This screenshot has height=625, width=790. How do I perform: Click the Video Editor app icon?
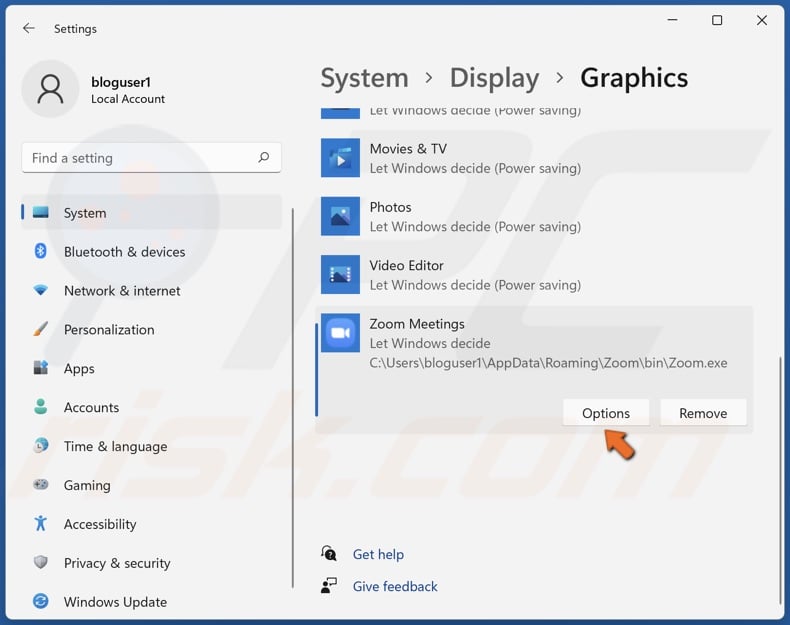click(340, 274)
